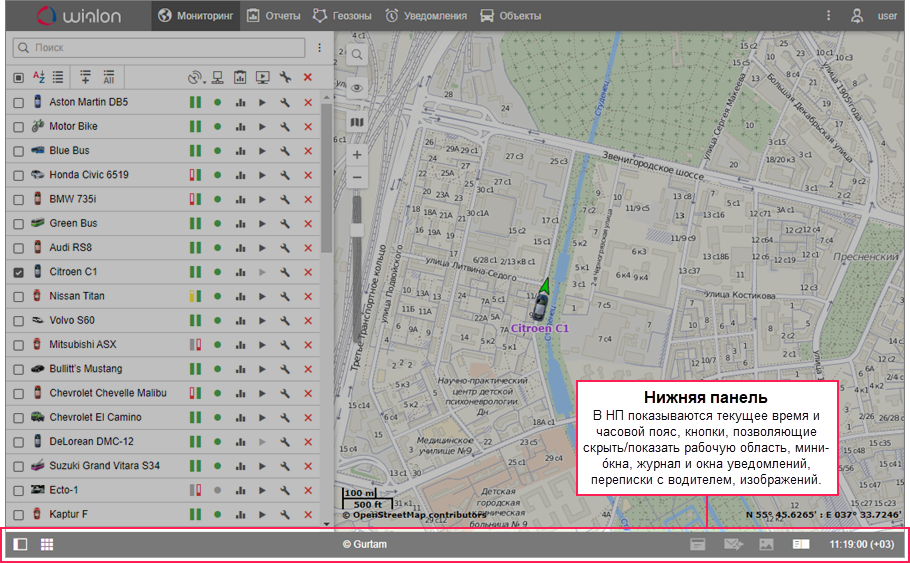Zoom out the map with minus button
This screenshot has height=563, width=910.
[357, 178]
